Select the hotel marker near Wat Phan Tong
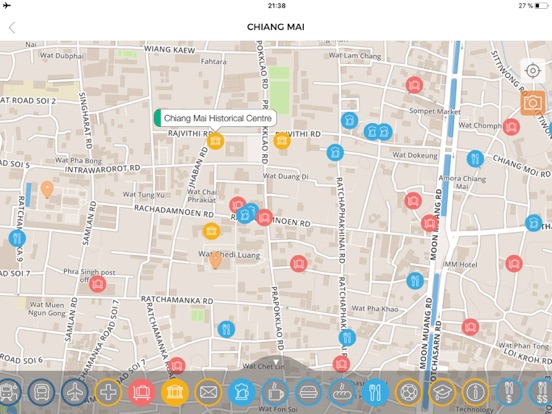The image size is (552, 414). pos(470,327)
